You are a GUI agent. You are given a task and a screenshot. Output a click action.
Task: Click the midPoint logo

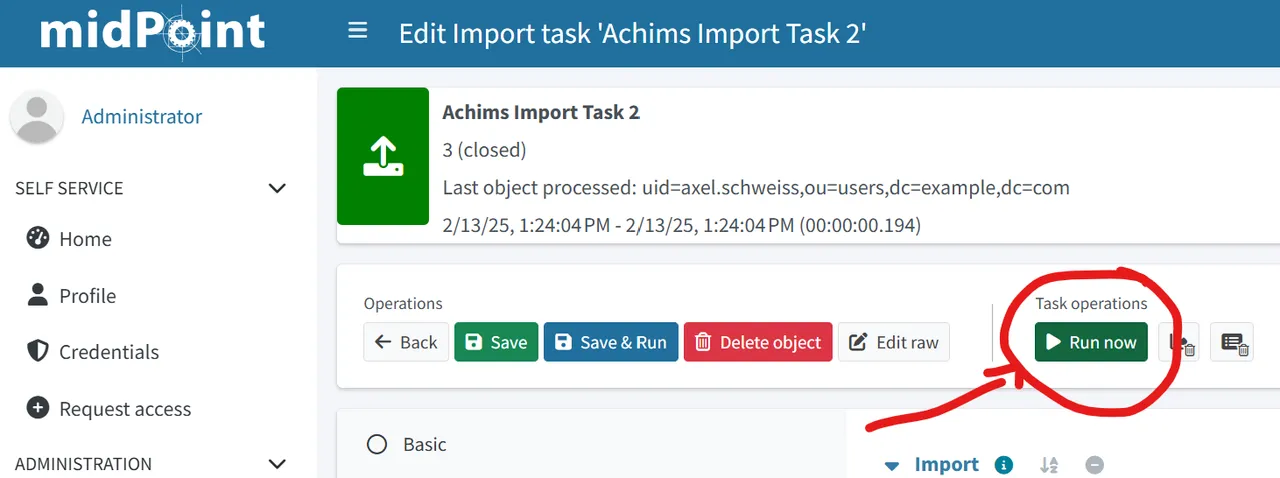tap(152, 32)
